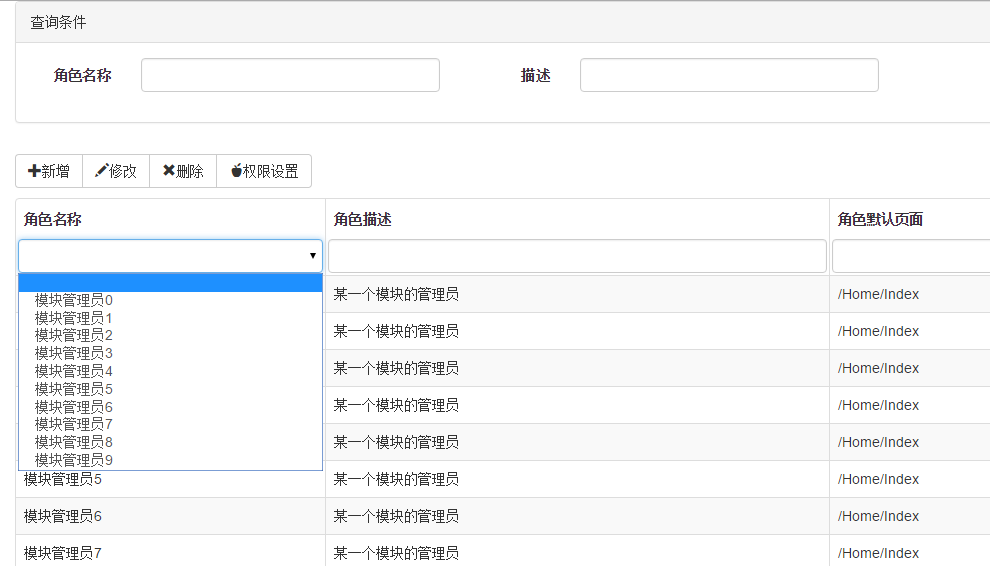Click the pencil icon on 修改
This screenshot has width=990, height=566.
coord(101,171)
